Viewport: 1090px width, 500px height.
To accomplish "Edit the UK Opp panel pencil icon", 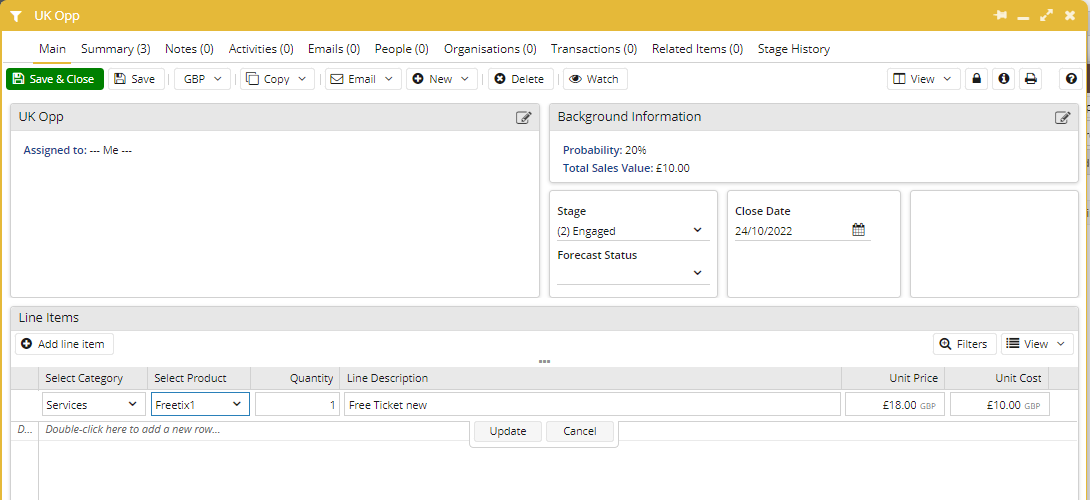I will click(x=523, y=118).
